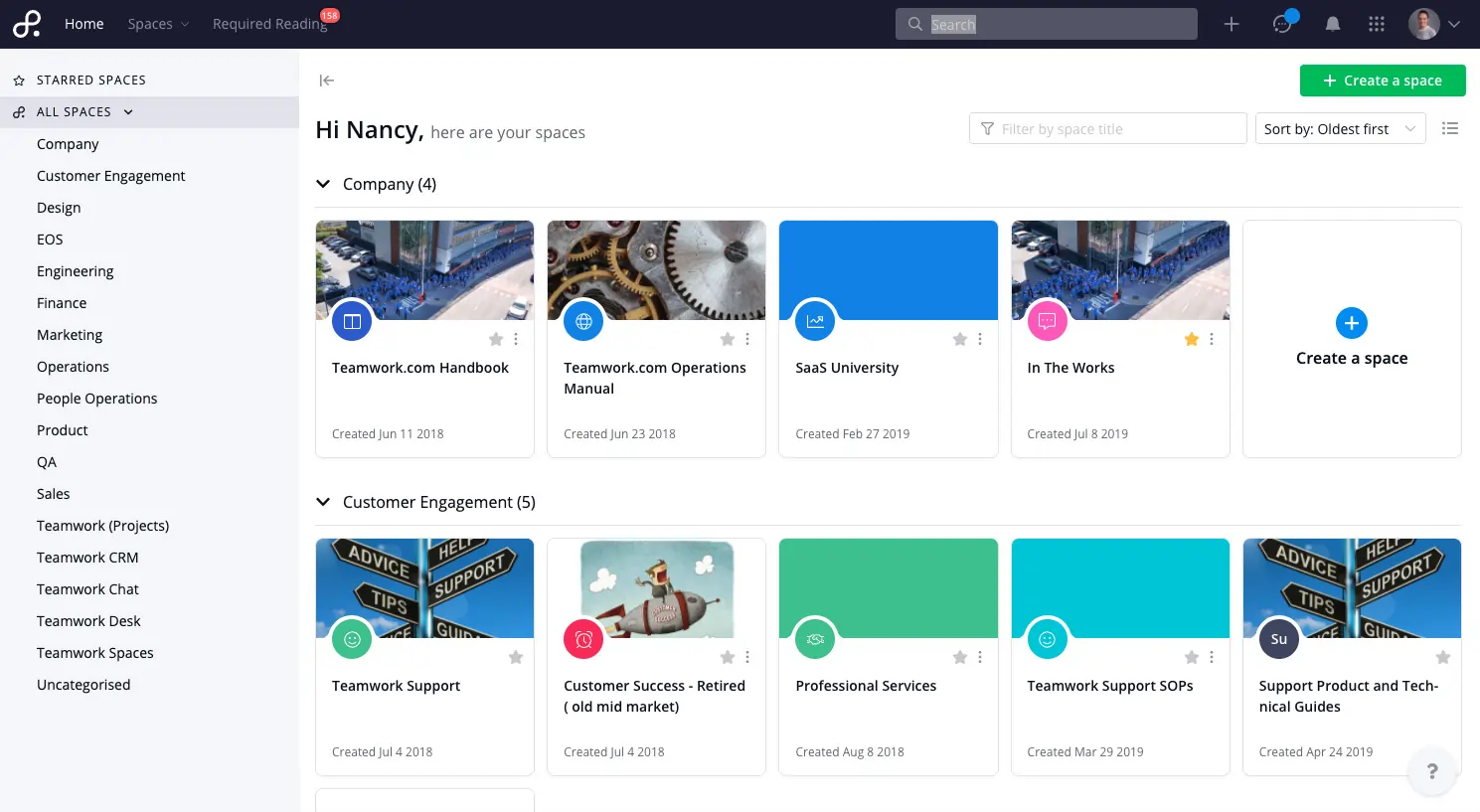Star the Customer Success - Retired space
The width and height of the screenshot is (1480, 812).
pos(728,657)
